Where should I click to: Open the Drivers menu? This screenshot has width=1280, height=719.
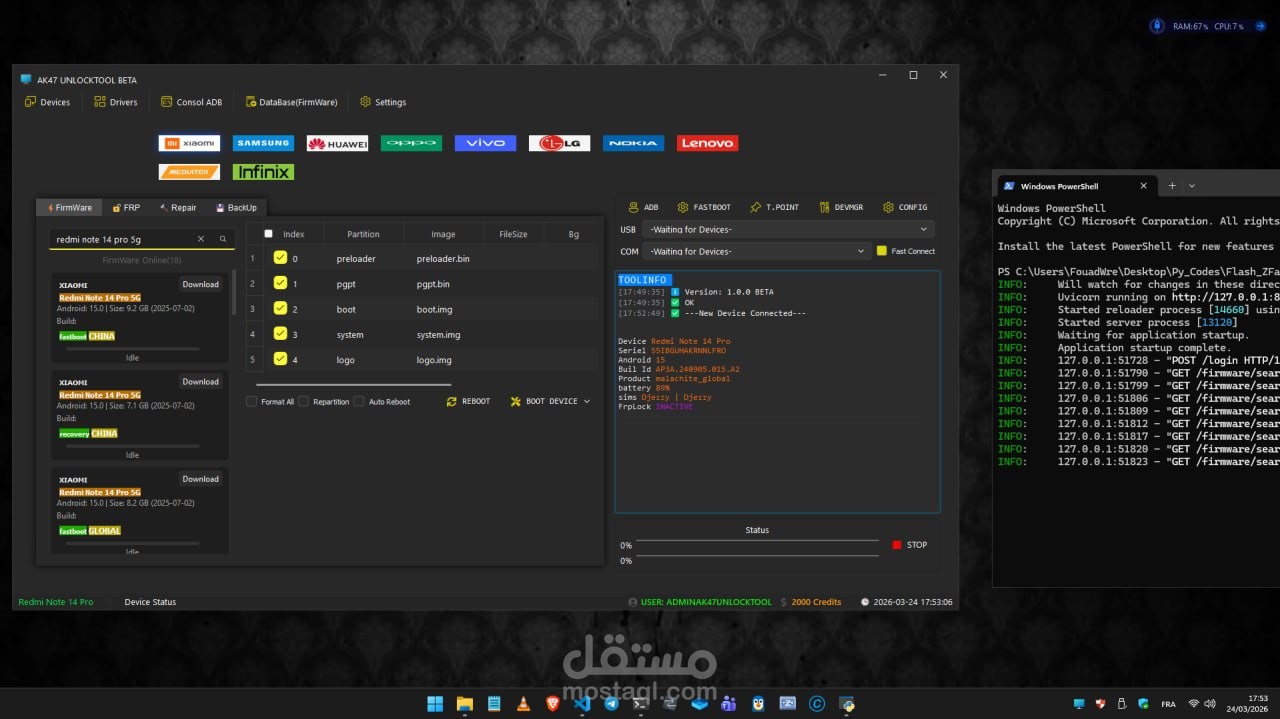(116, 102)
